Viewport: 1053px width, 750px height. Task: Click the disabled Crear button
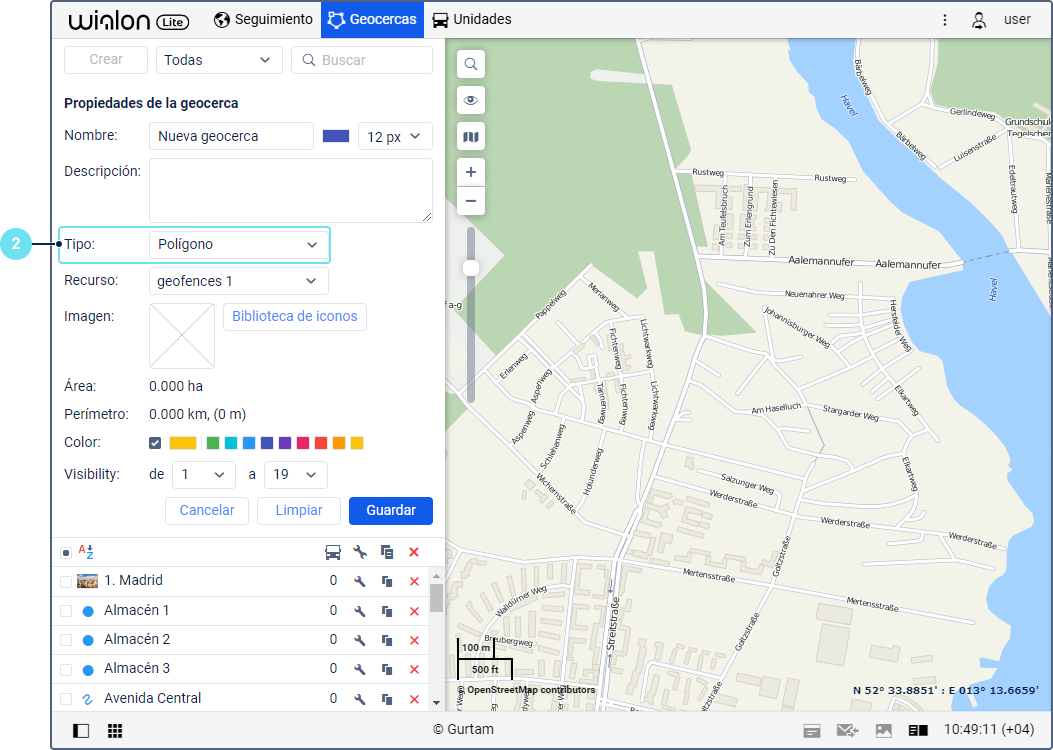[106, 60]
